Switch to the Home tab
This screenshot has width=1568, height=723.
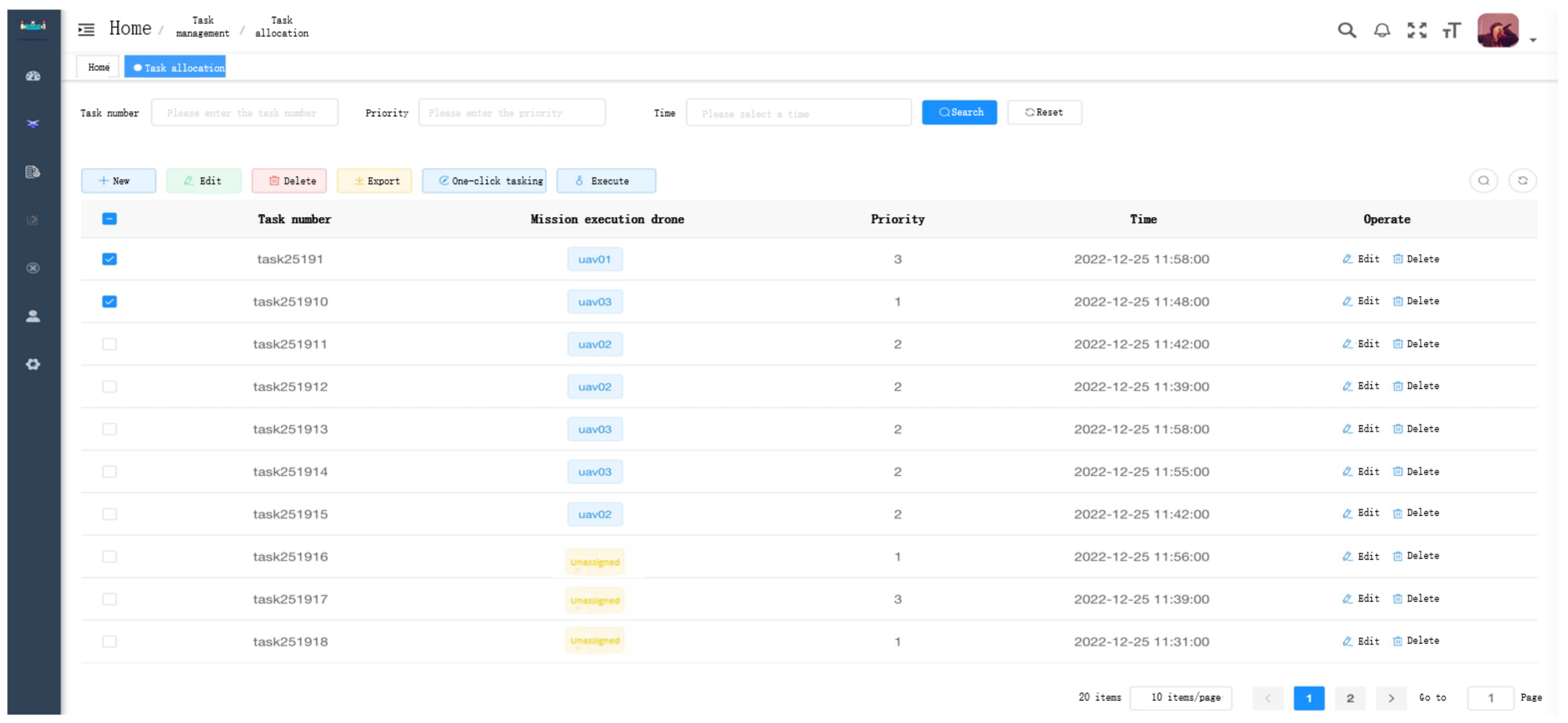pyautogui.click(x=99, y=68)
